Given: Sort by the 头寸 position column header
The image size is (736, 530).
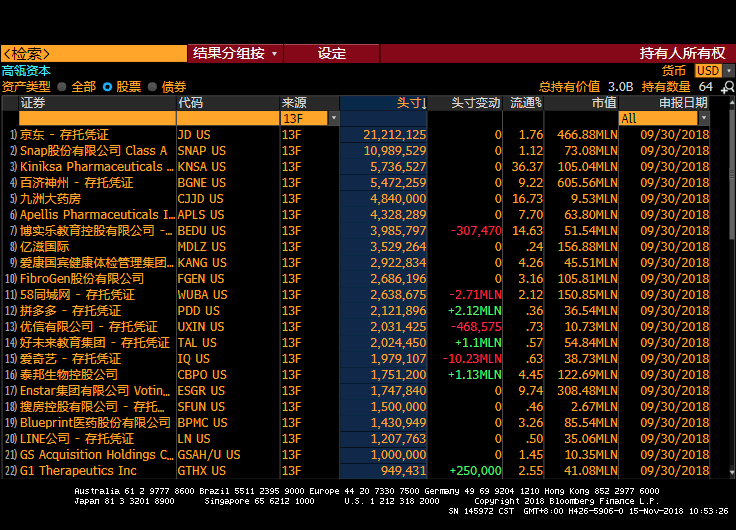Looking at the screenshot, I should click(383, 103).
